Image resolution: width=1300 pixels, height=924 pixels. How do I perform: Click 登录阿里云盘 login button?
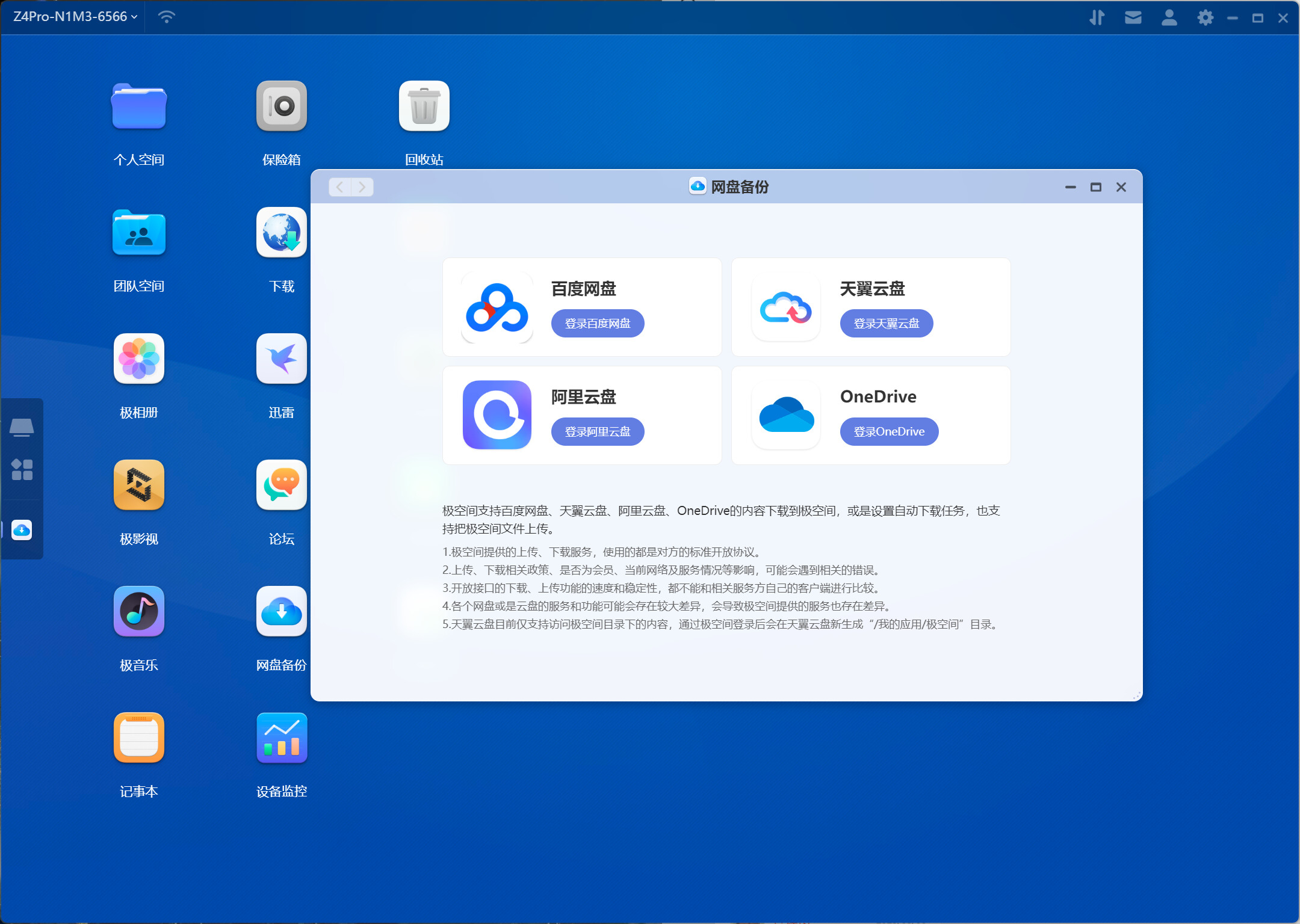pyautogui.click(x=597, y=432)
